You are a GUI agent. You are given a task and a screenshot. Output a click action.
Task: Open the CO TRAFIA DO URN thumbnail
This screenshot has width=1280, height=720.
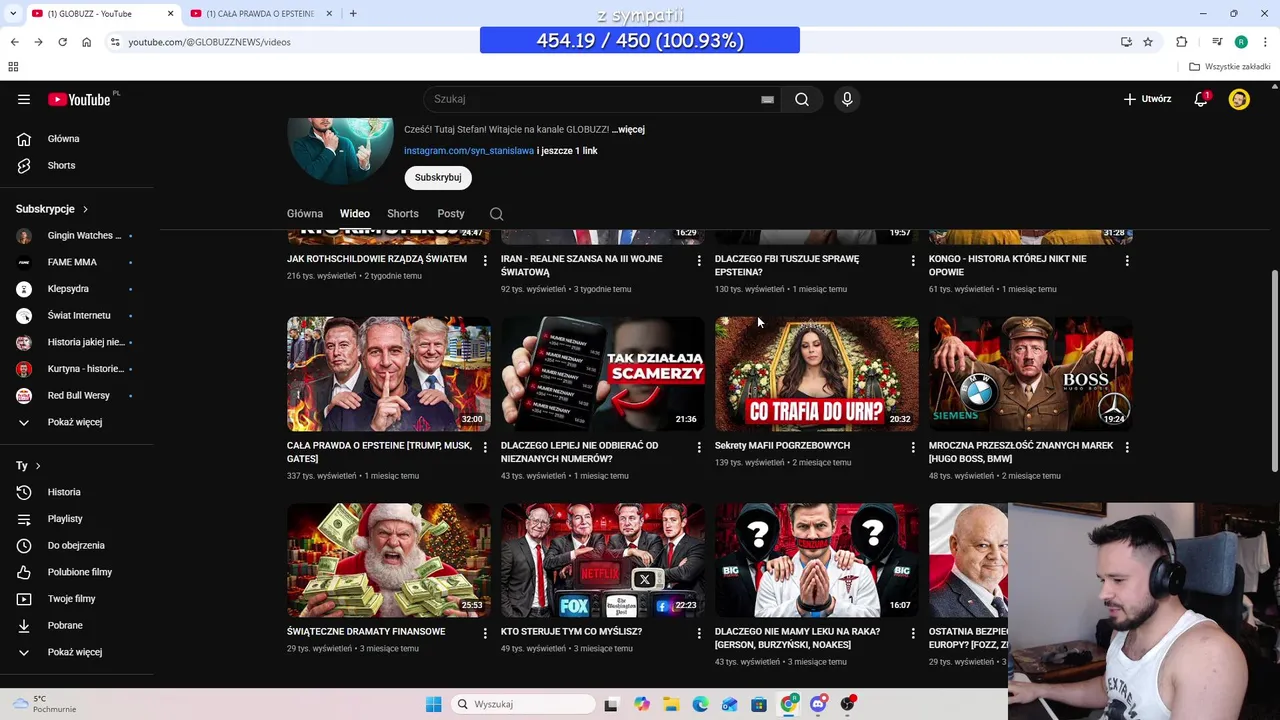(817, 373)
